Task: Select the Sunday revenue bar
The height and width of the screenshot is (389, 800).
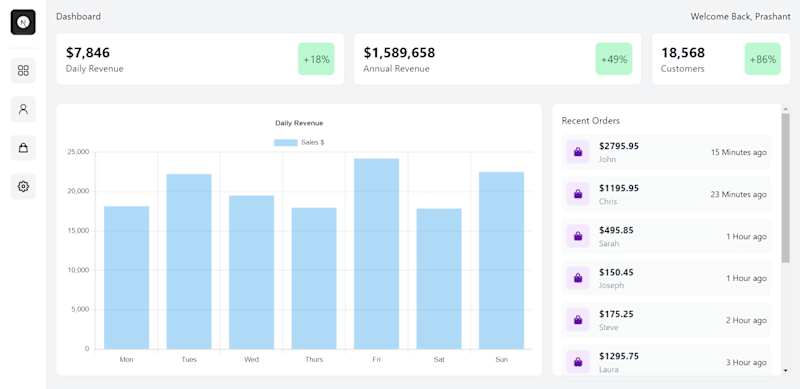Action: (502, 261)
